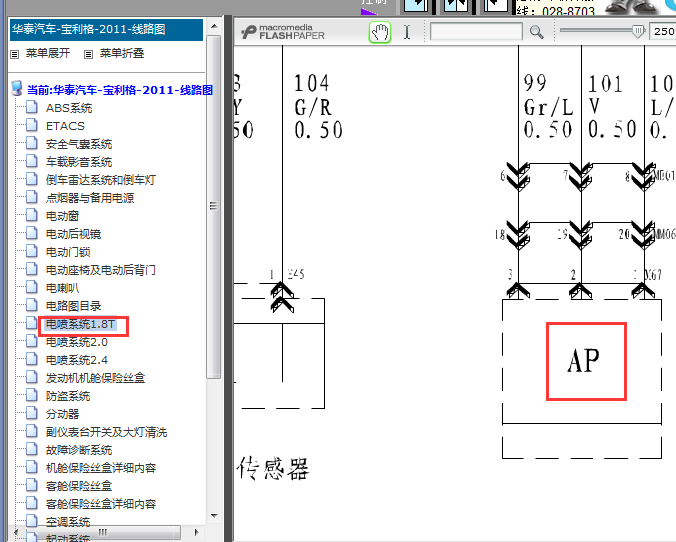This screenshot has height=542, width=676.
Task: Click the page icon beside ABS系统
Action: 31,107
